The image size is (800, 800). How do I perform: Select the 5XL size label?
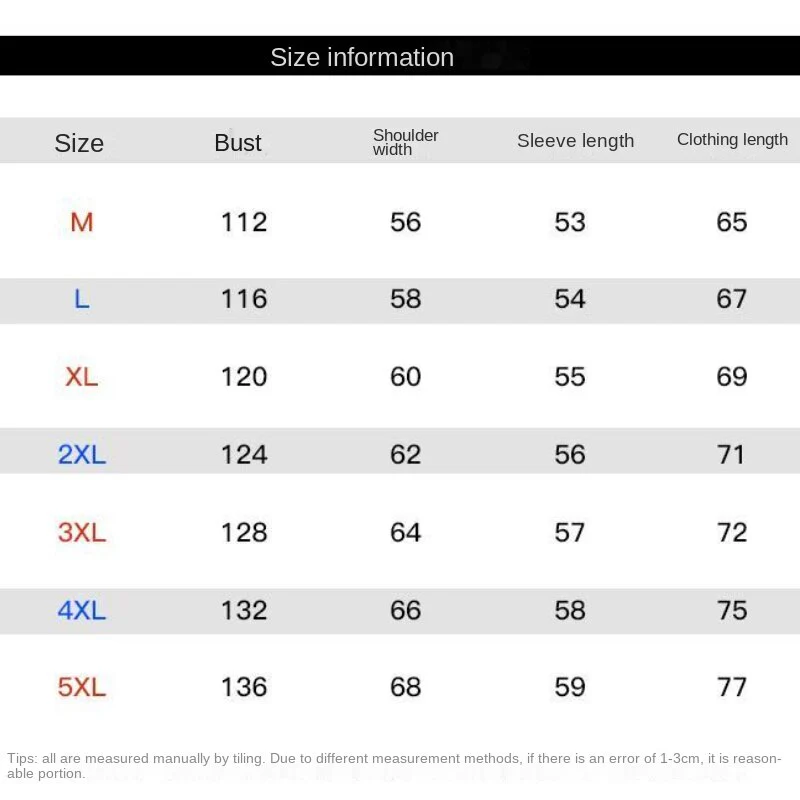pyautogui.click(x=82, y=687)
